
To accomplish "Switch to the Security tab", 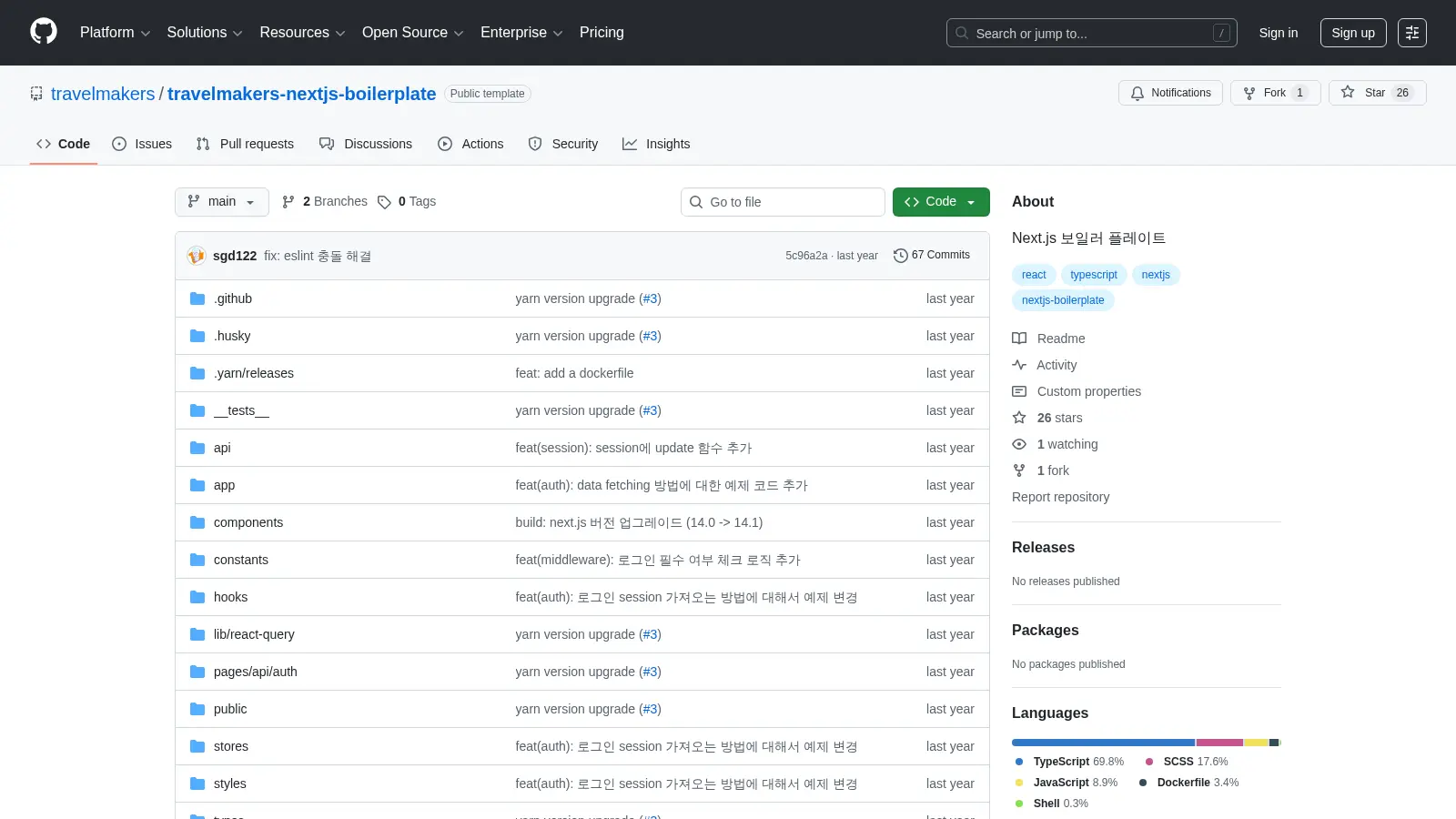I will coord(563,144).
